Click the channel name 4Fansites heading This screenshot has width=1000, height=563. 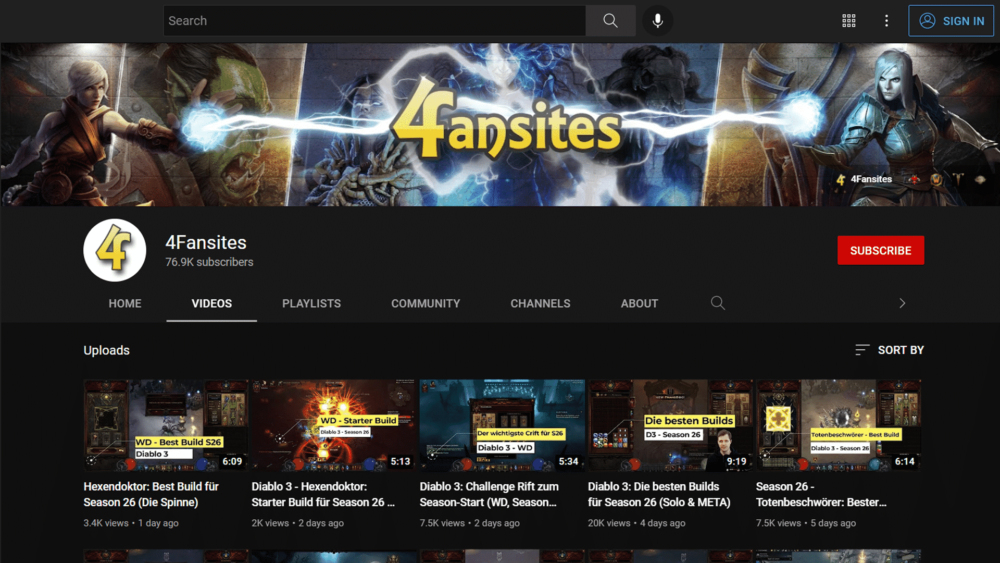[x=206, y=242]
